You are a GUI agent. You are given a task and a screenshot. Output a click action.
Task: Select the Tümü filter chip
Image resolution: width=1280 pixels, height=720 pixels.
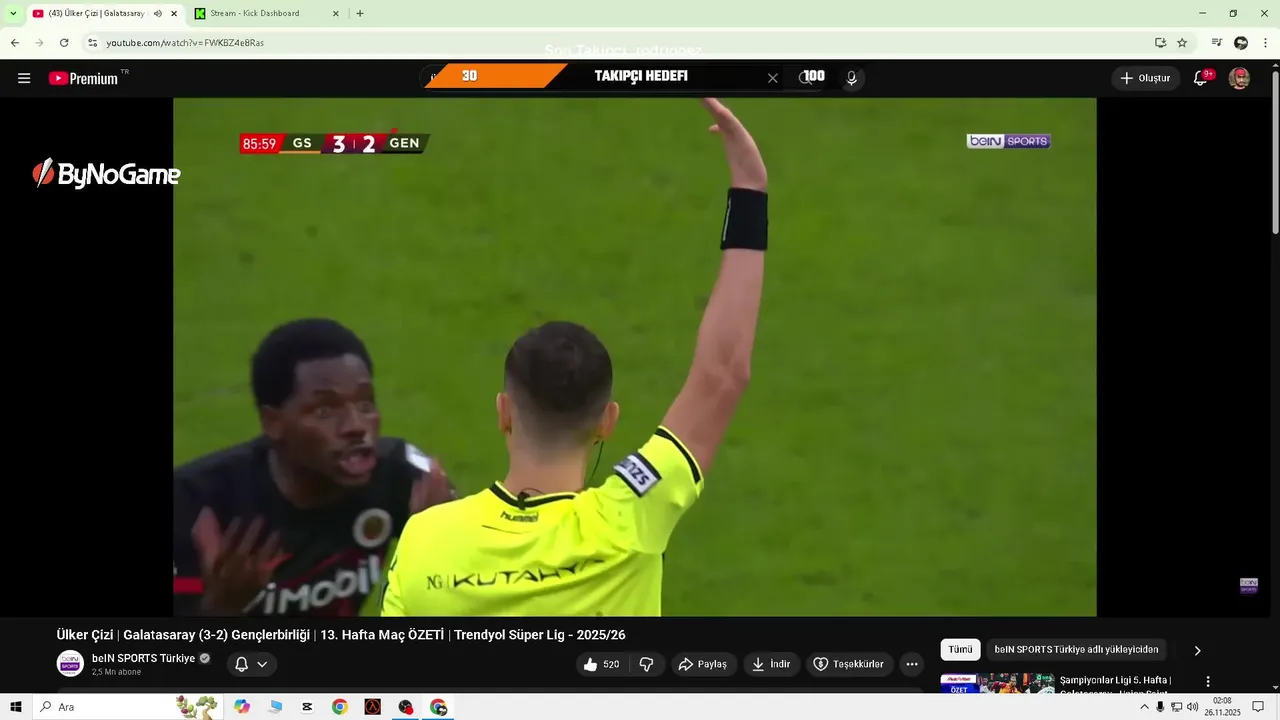click(x=960, y=650)
